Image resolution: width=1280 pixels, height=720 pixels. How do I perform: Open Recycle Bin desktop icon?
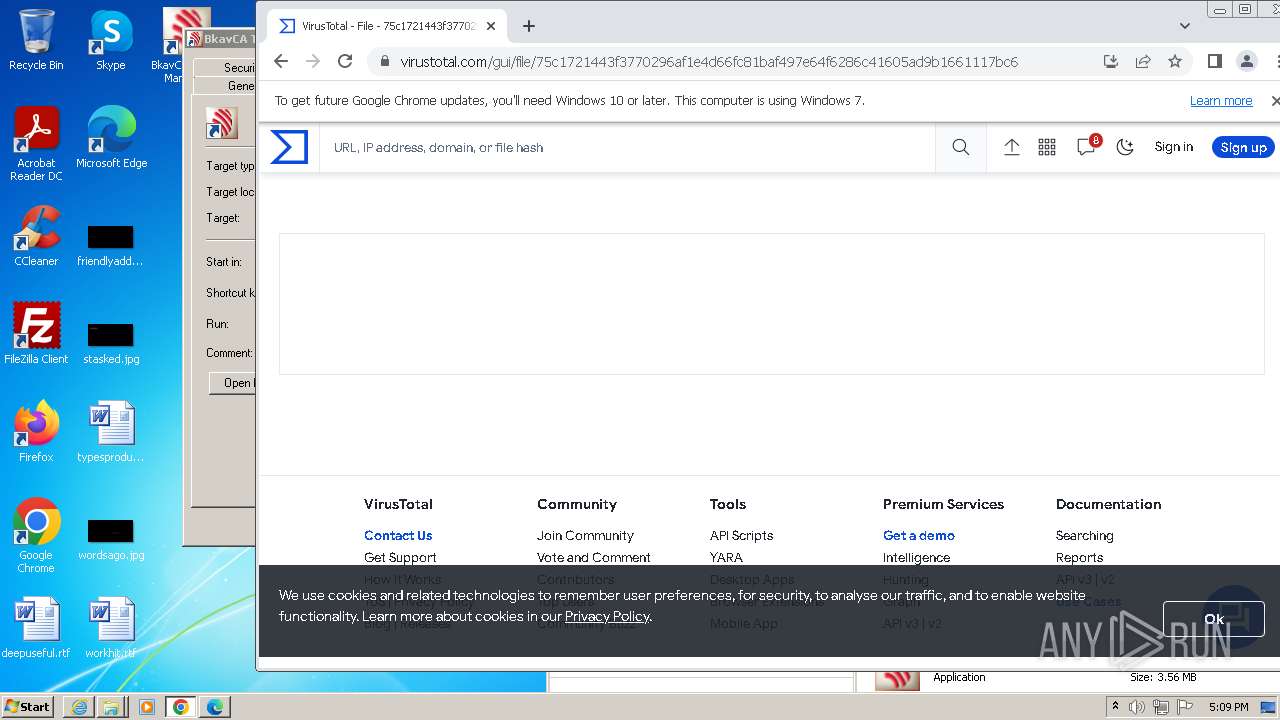36,40
